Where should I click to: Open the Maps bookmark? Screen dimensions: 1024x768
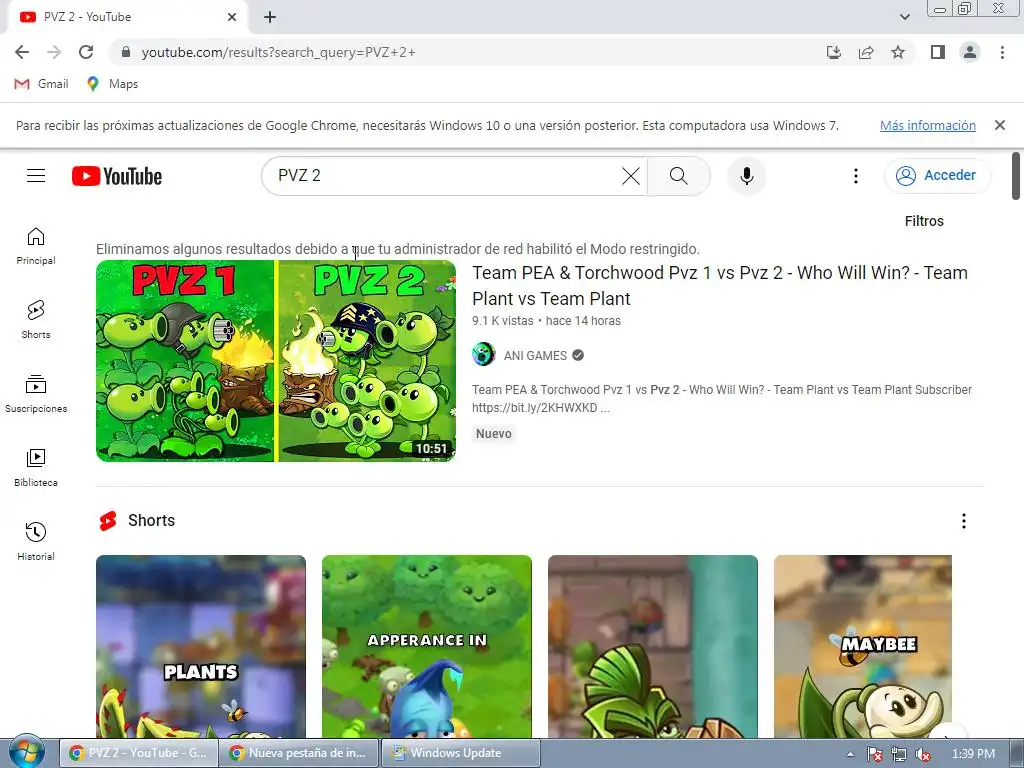pyautogui.click(x=112, y=84)
